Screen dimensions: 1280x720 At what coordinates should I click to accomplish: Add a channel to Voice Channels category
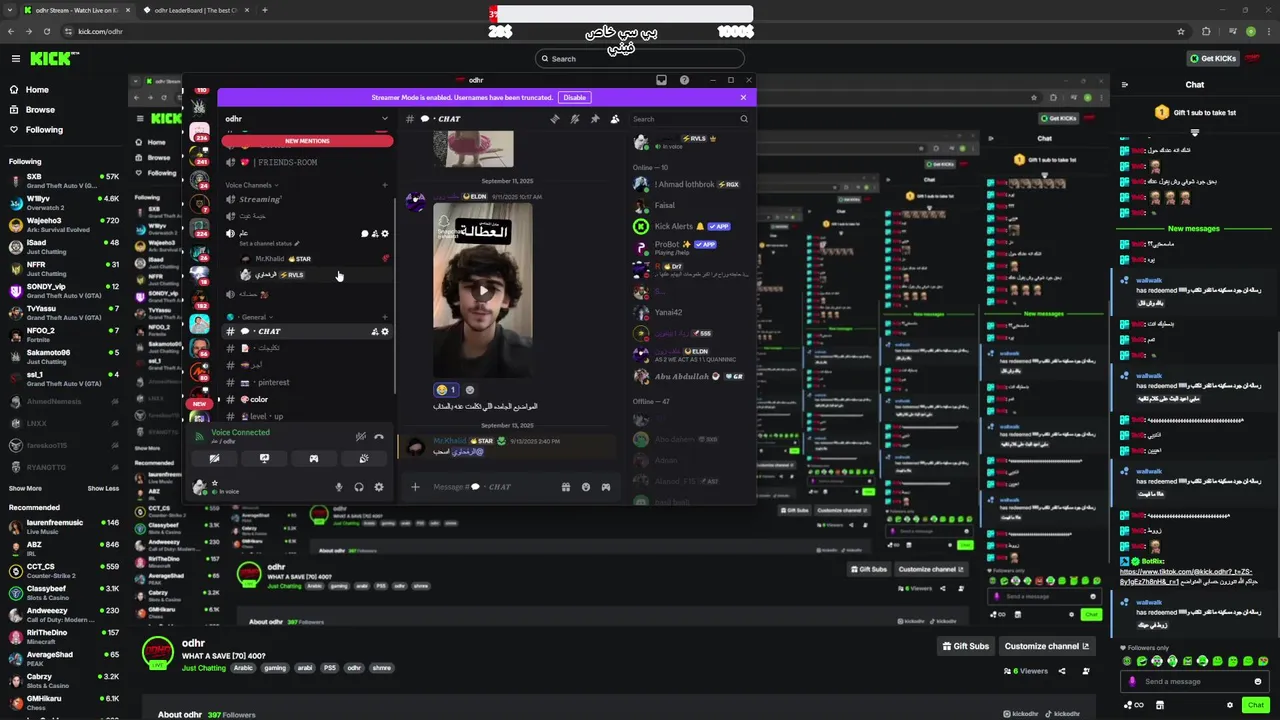385,185
